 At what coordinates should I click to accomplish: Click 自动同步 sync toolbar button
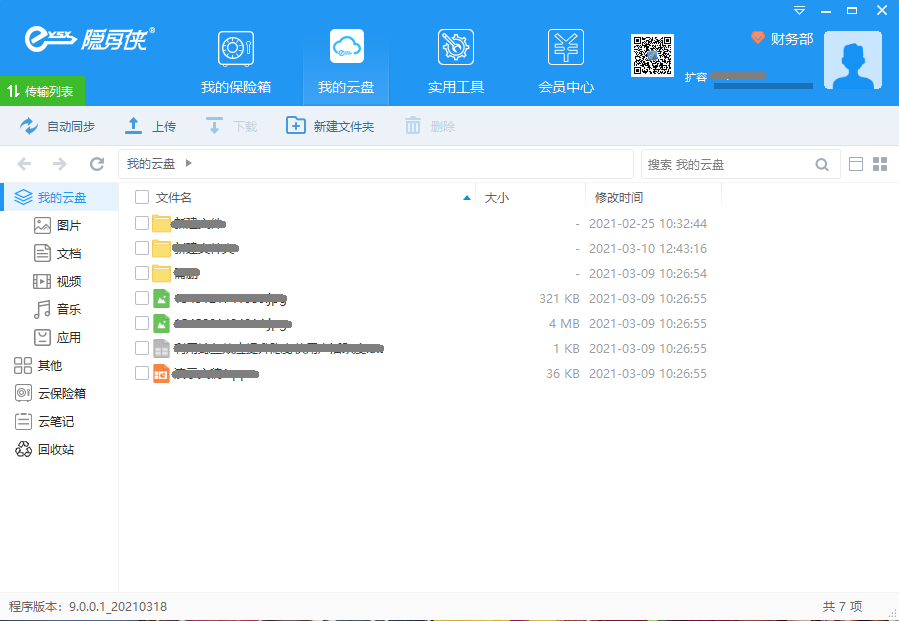tap(58, 126)
